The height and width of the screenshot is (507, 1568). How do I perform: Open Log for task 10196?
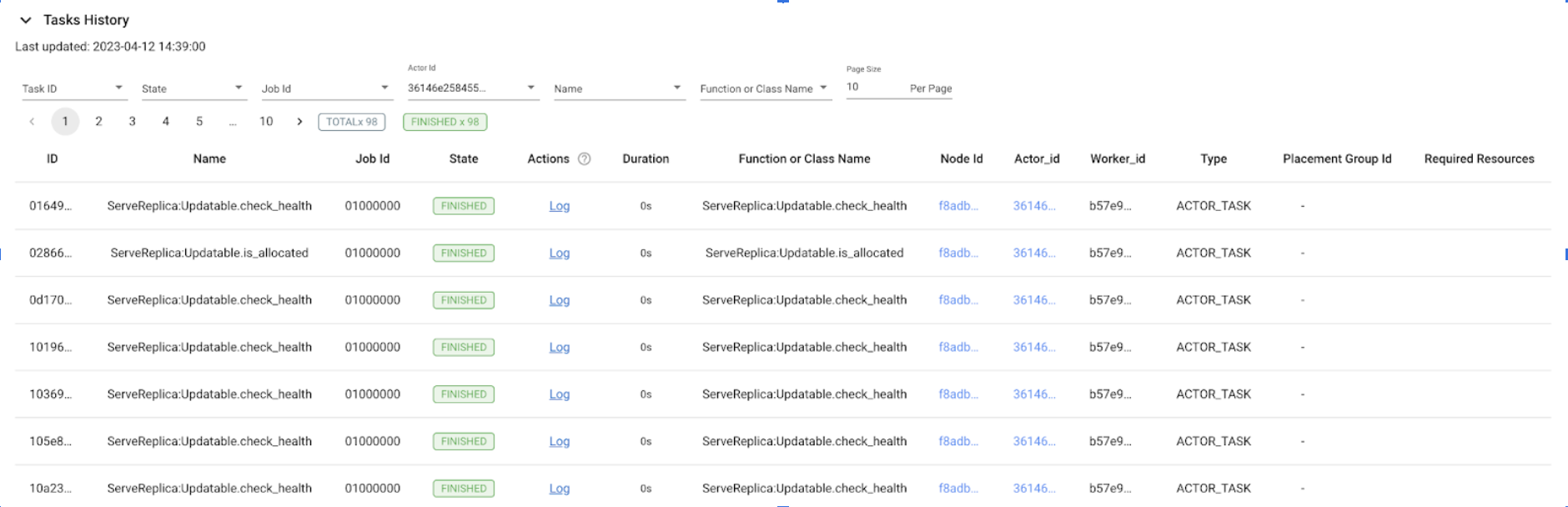coord(560,347)
